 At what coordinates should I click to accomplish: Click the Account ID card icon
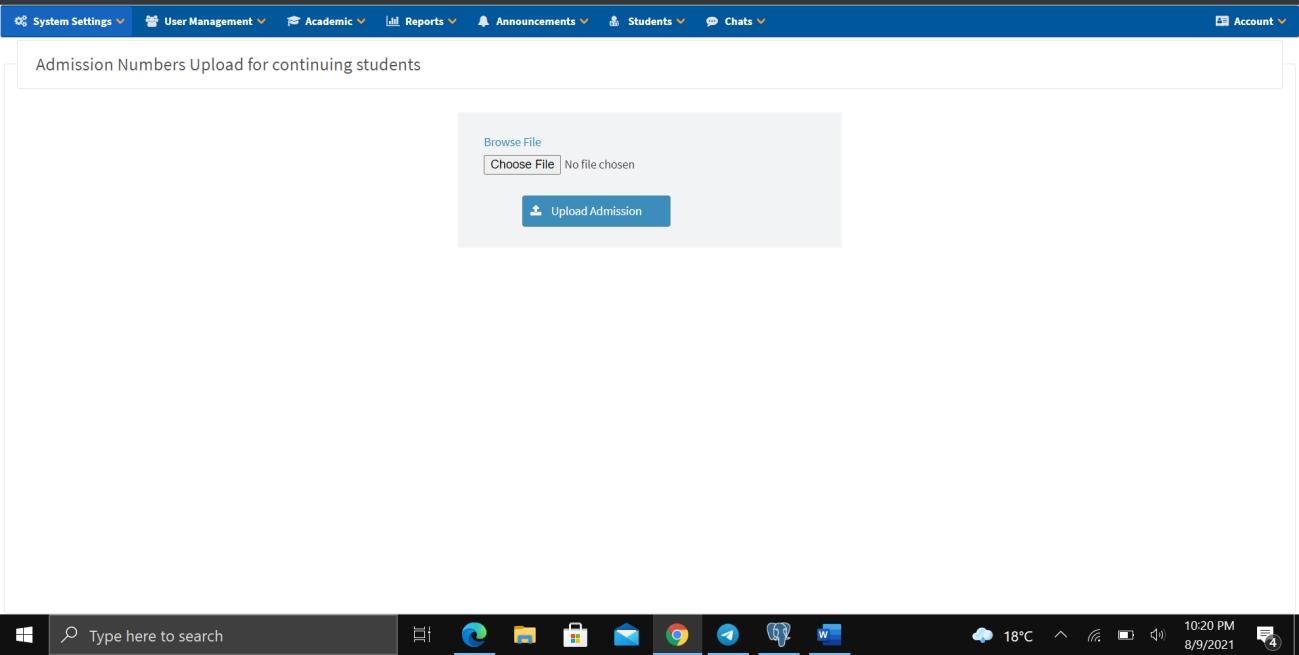pos(1222,21)
